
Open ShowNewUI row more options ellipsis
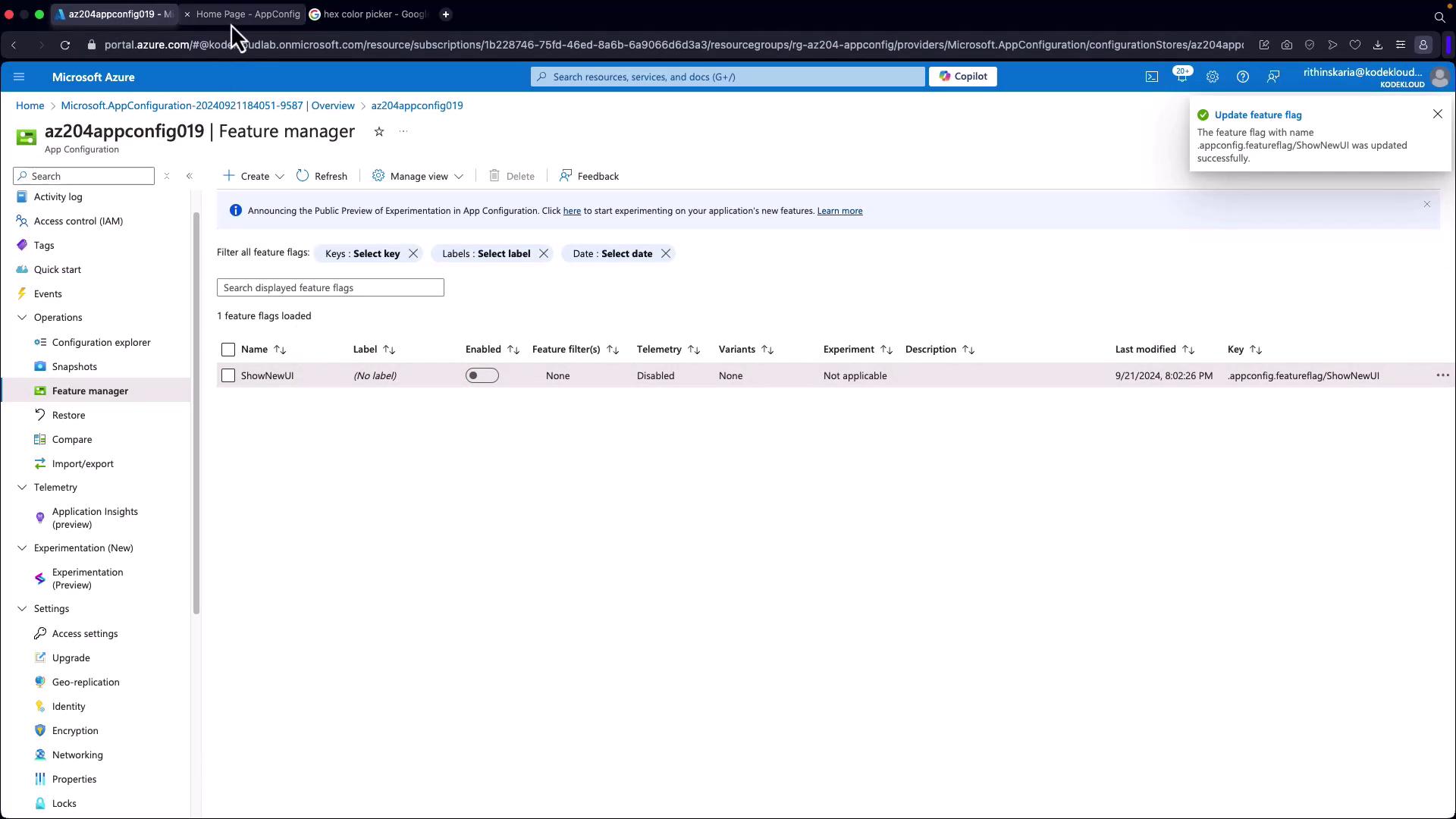1442,375
